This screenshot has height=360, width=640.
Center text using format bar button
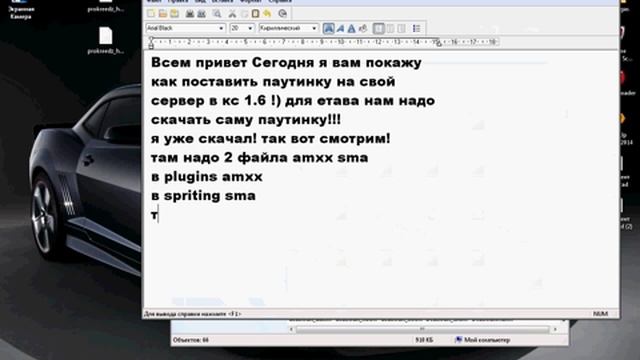390,28
